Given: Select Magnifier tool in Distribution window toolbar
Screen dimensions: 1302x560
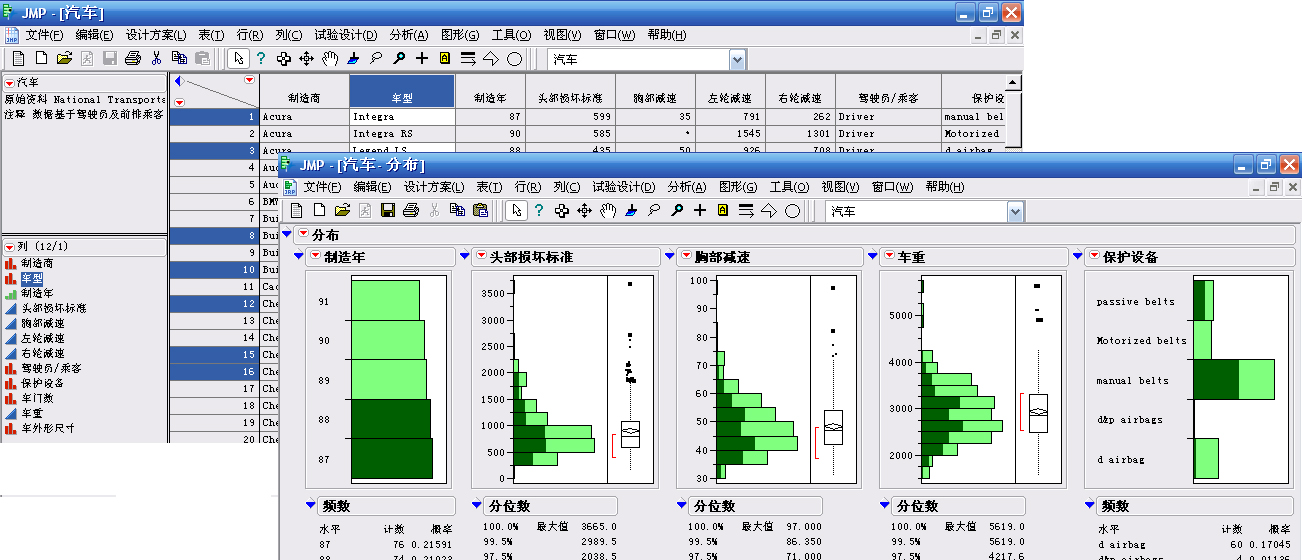Looking at the screenshot, I should pyautogui.click(x=677, y=210).
